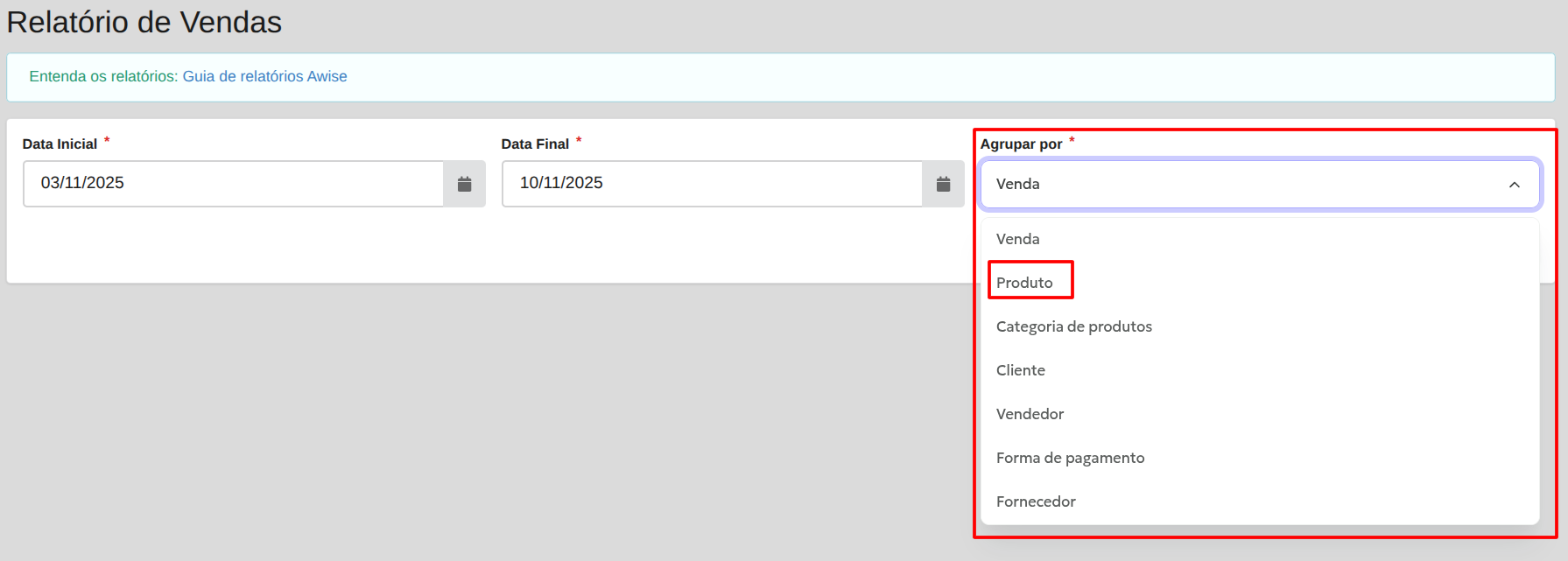Click the Agrupar por combo box showing Venda
This screenshot has height=561, width=1568.
[x=1243, y=184]
